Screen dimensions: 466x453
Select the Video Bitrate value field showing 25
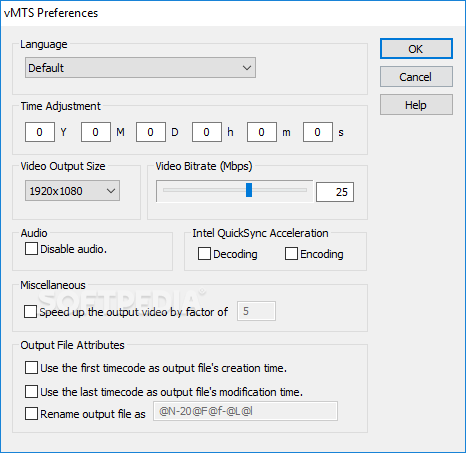(x=335, y=192)
